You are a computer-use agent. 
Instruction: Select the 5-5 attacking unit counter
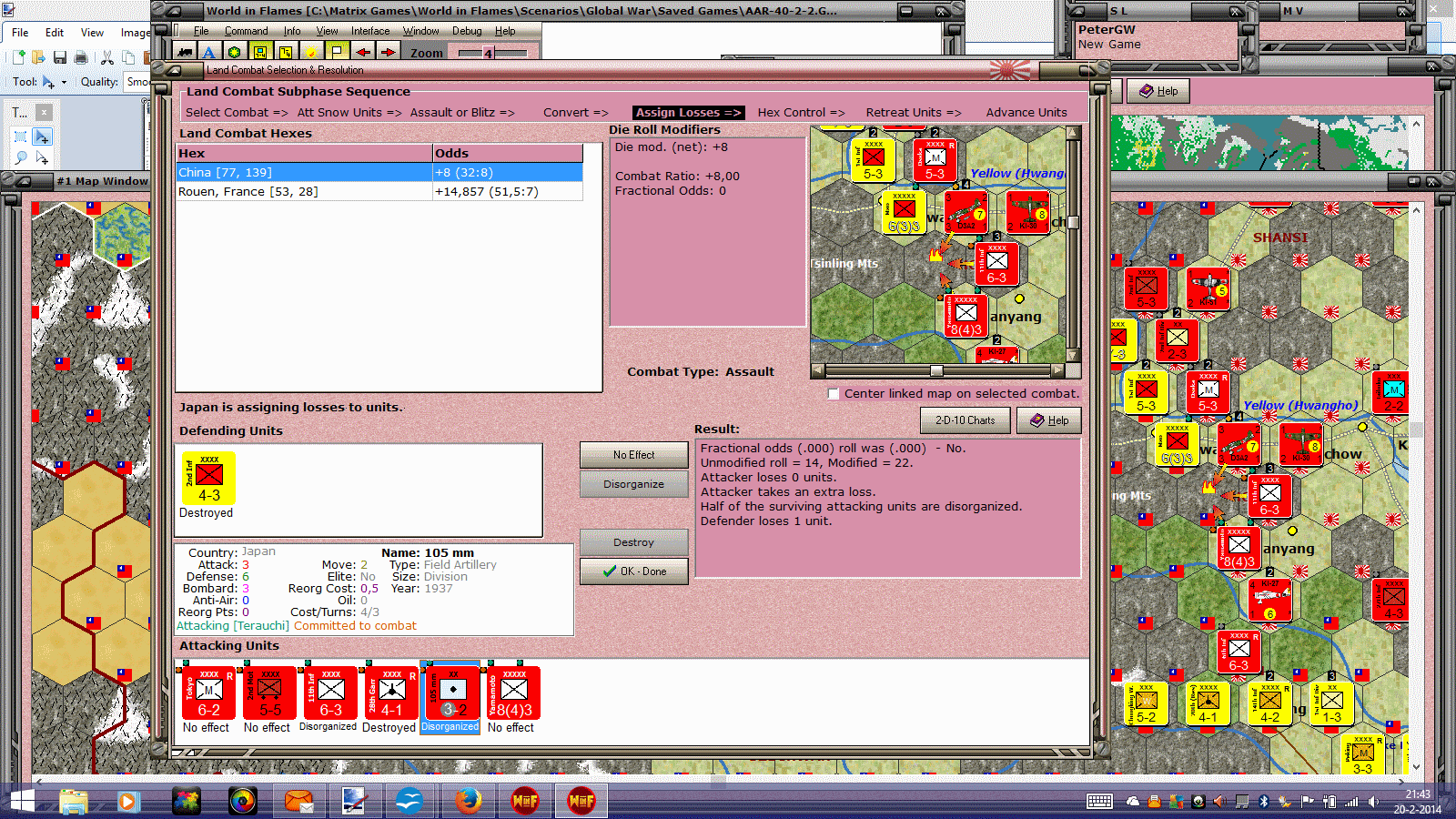[269, 693]
